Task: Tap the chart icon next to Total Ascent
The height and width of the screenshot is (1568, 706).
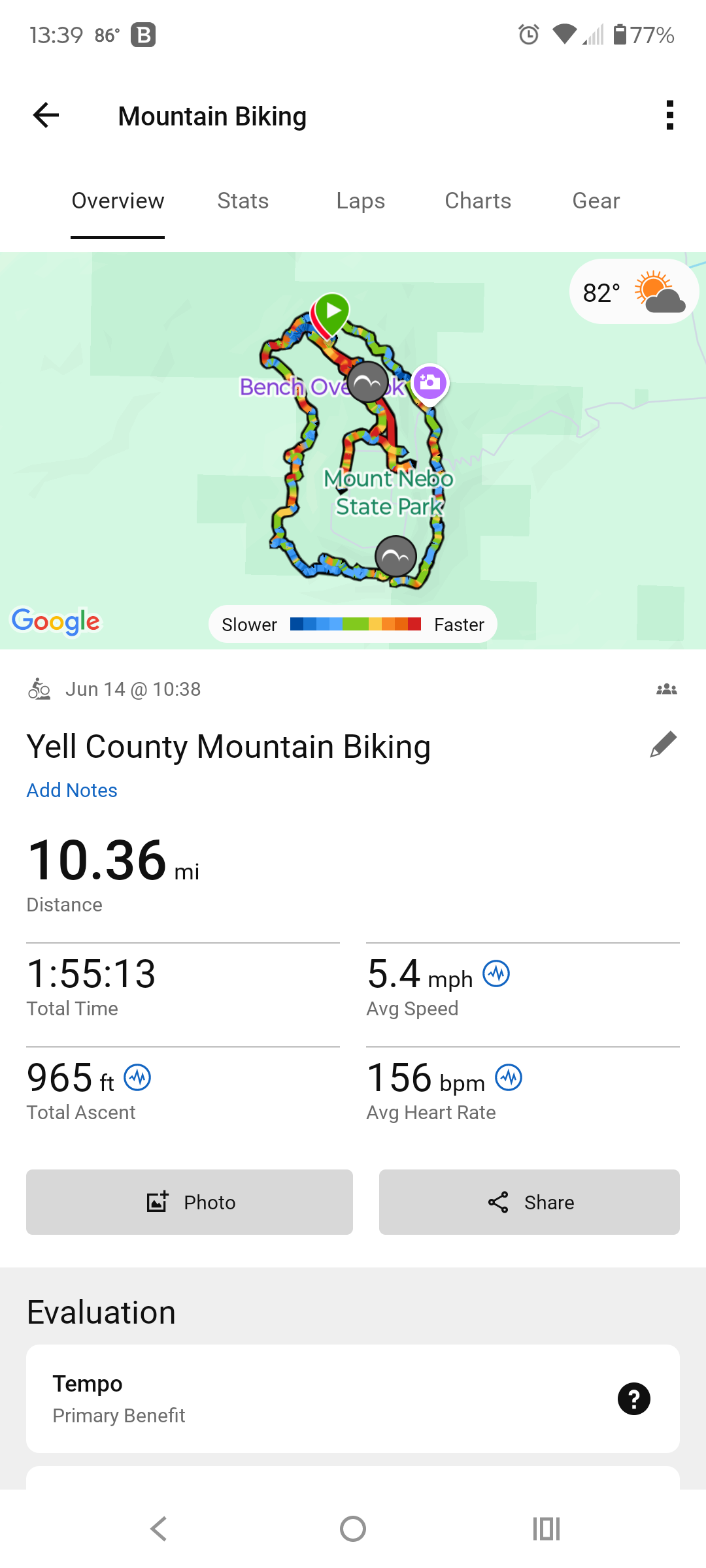Action: 137,1077
